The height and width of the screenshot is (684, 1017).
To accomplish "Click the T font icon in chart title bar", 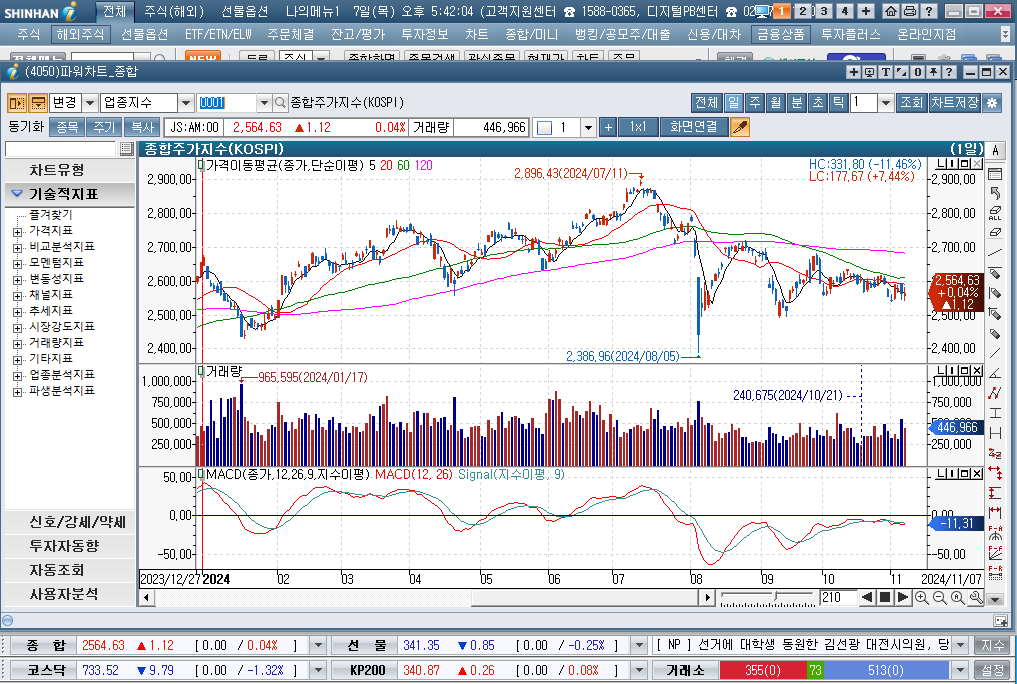I will (x=885, y=72).
